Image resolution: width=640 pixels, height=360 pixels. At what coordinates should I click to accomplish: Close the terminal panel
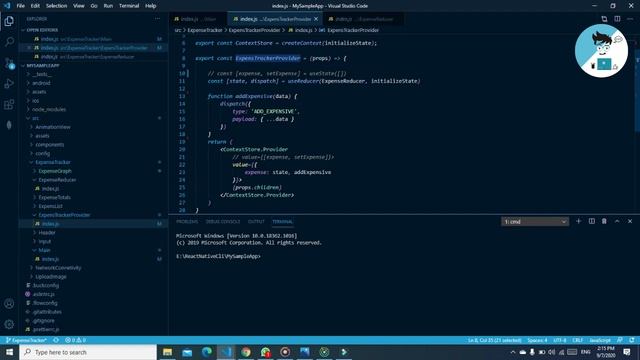click(x=630, y=221)
